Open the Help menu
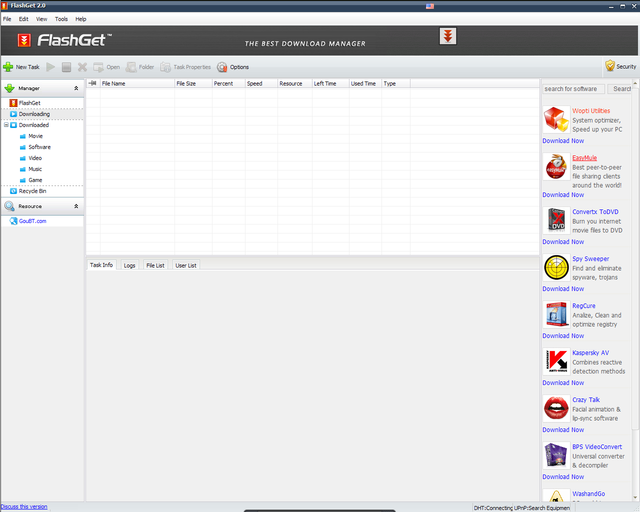The height and width of the screenshot is (512, 640). tap(80, 19)
